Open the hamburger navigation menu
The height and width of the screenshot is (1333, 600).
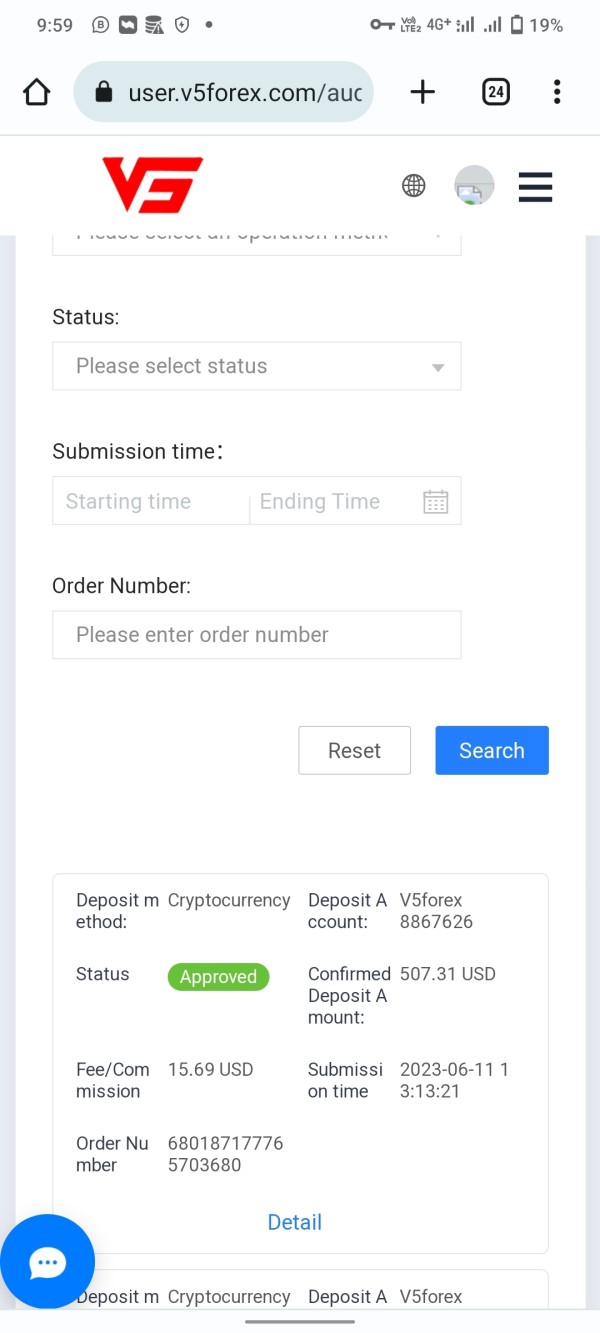[x=535, y=187]
